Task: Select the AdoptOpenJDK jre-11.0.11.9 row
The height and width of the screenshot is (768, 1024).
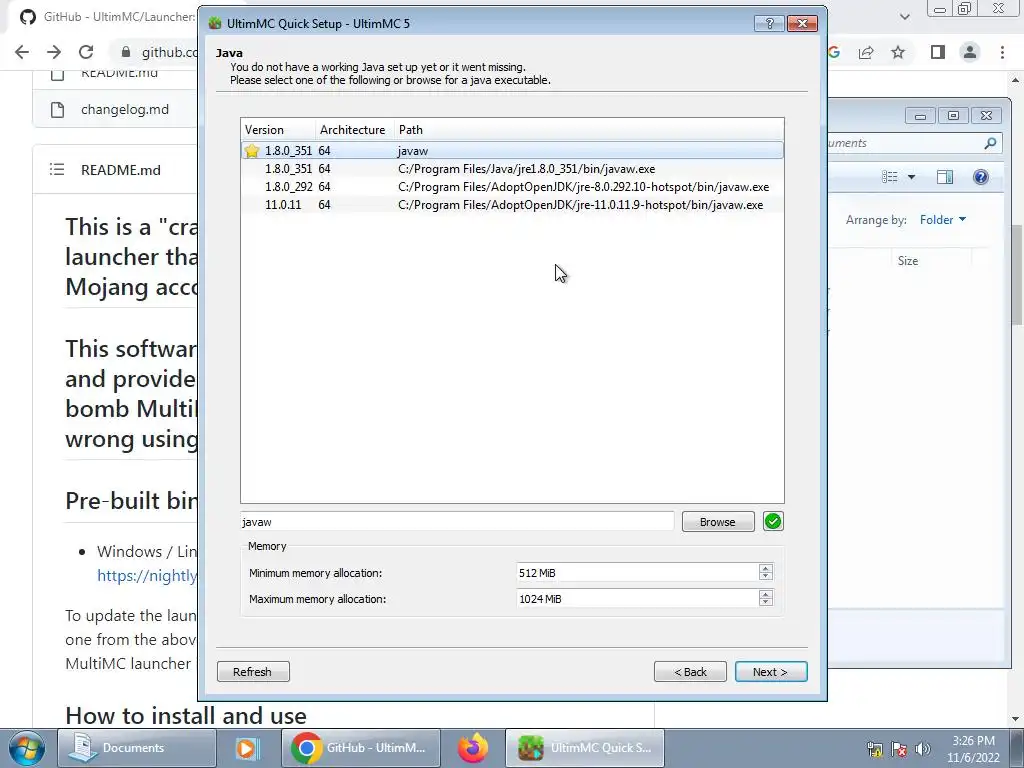Action: (x=512, y=205)
